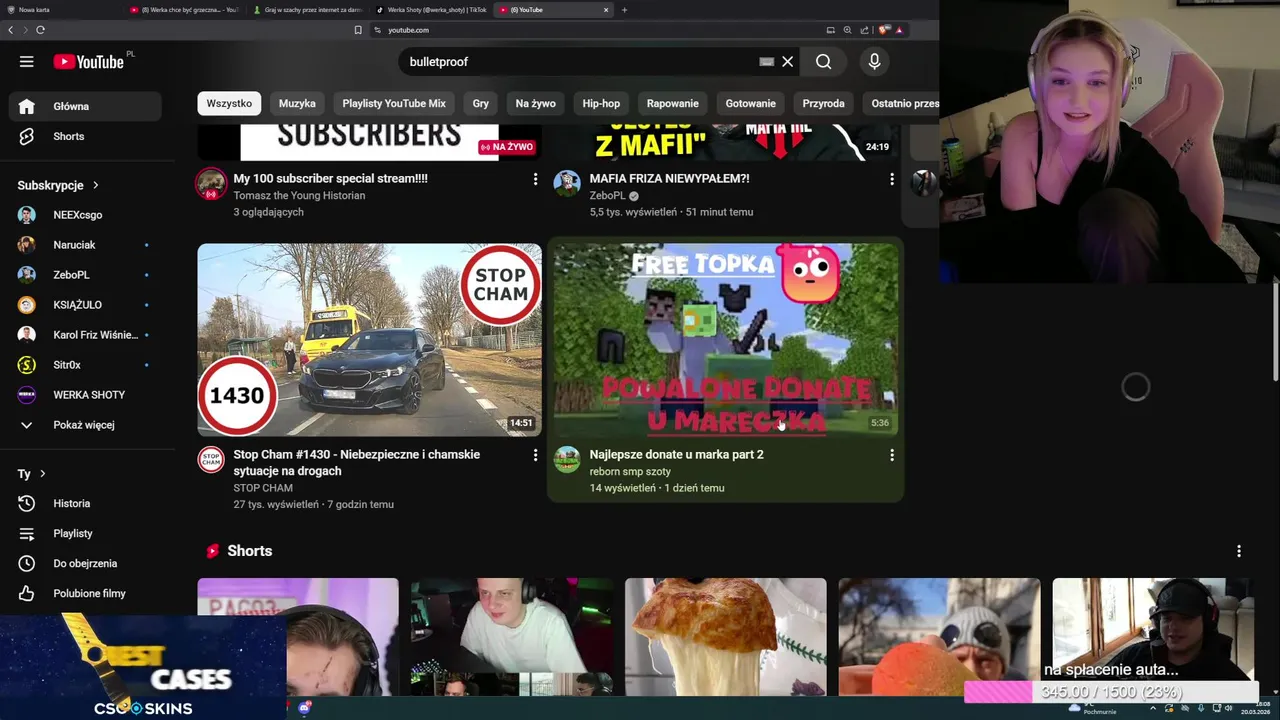Expand the Subskrypcje section chevron
The height and width of the screenshot is (720, 1280).
96,185
